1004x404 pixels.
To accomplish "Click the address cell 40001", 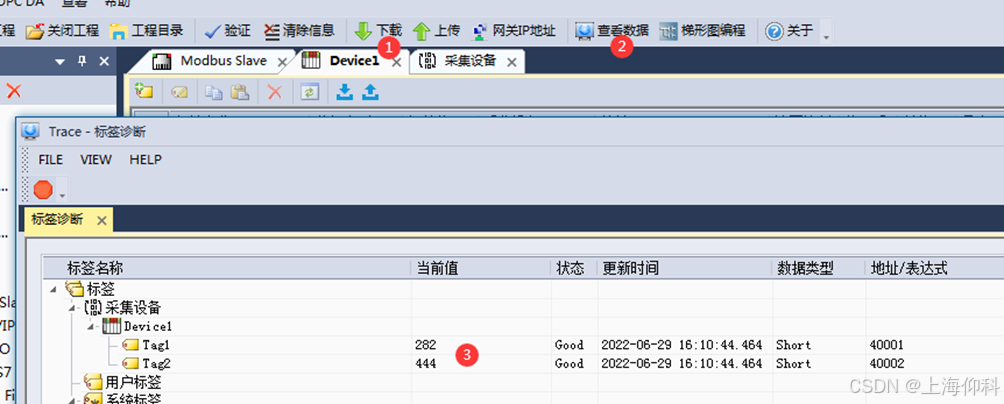I will [x=887, y=345].
